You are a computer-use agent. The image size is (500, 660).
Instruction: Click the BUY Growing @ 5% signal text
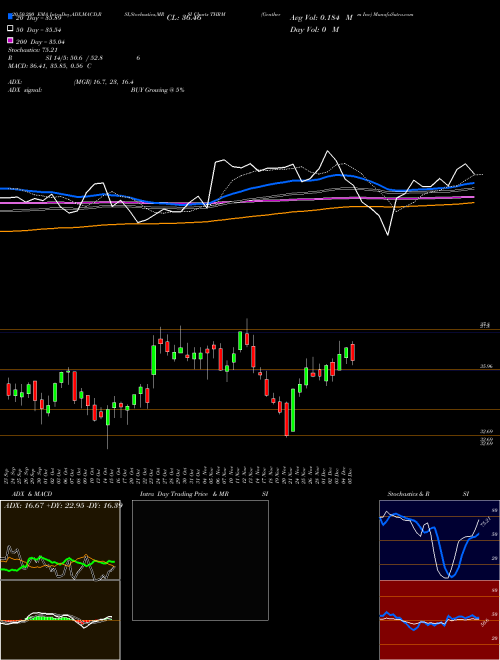tap(157, 90)
